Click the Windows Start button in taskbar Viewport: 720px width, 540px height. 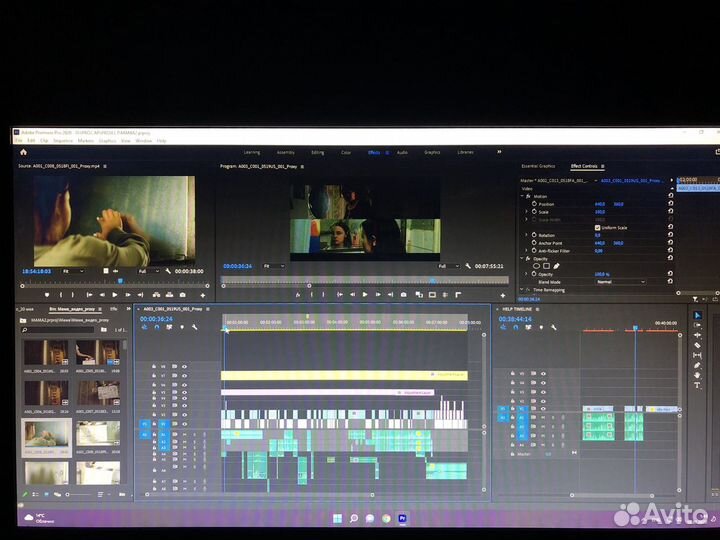pos(338,518)
